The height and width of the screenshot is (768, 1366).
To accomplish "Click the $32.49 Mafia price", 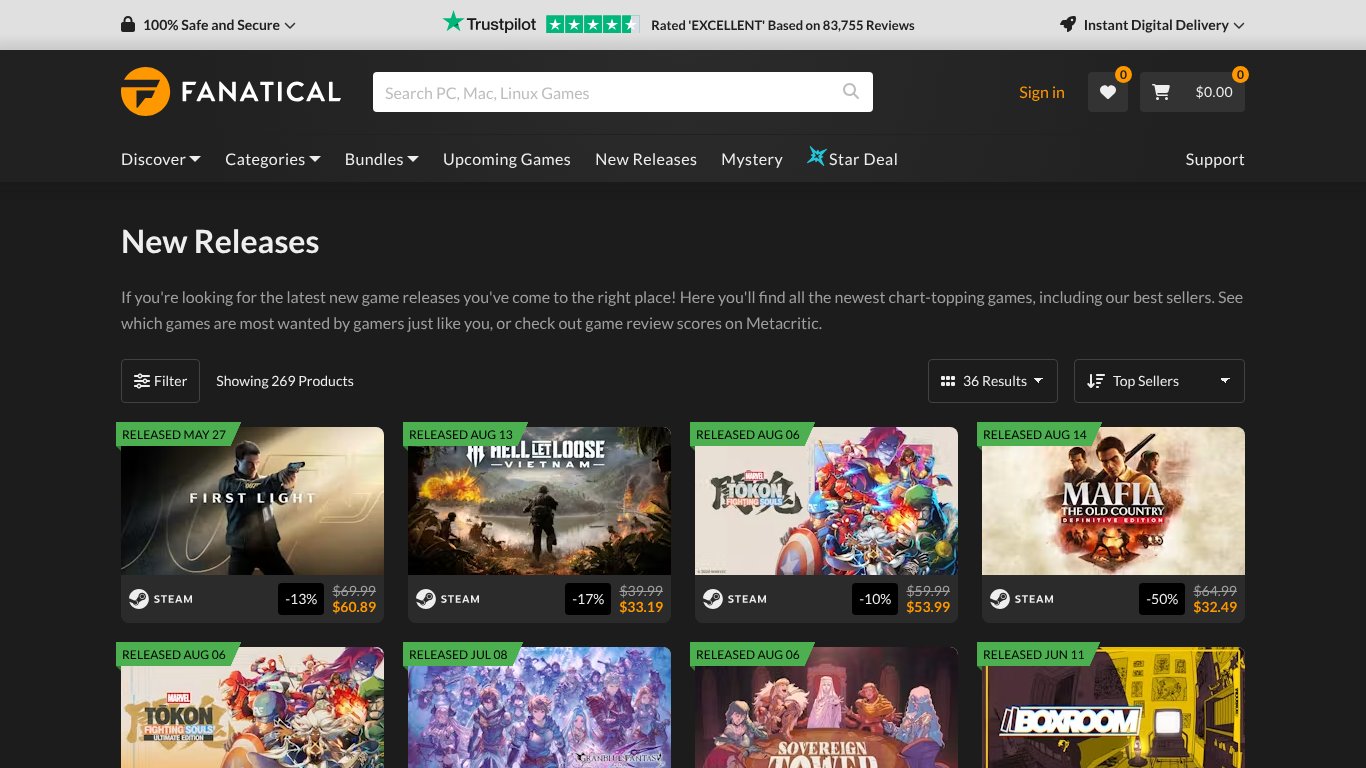I will click(1215, 607).
